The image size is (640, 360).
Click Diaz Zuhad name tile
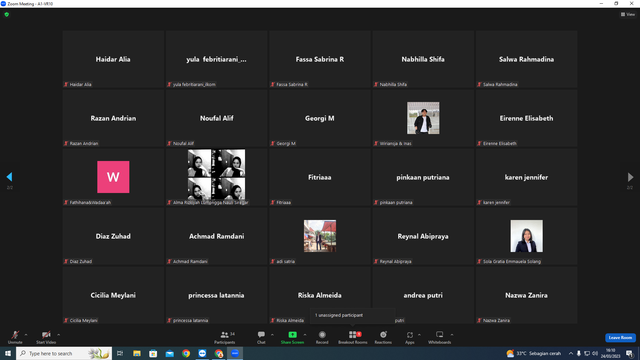[113, 236]
